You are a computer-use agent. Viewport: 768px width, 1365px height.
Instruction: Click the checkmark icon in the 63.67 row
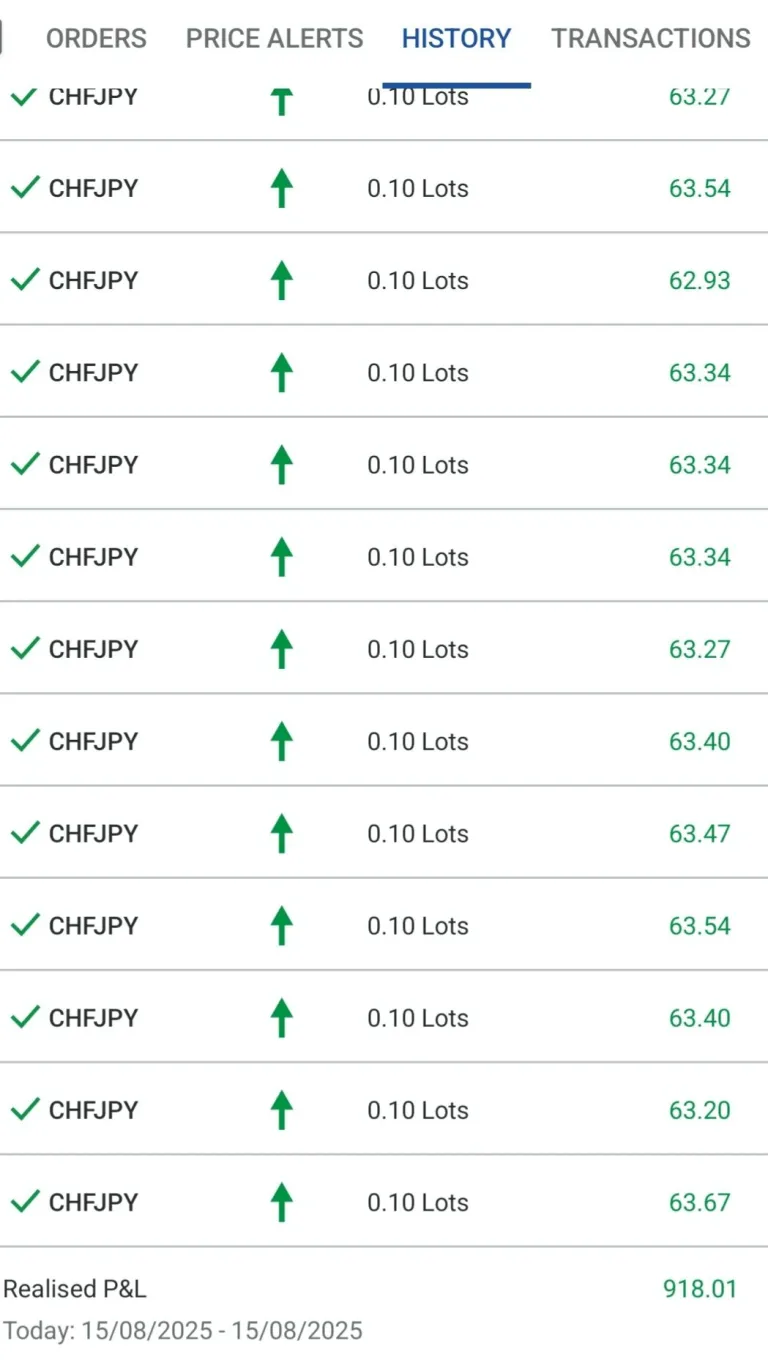[x=24, y=1201]
